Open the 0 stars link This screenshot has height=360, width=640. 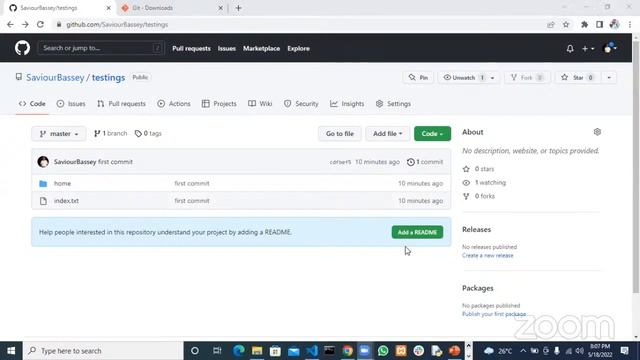(x=478, y=169)
